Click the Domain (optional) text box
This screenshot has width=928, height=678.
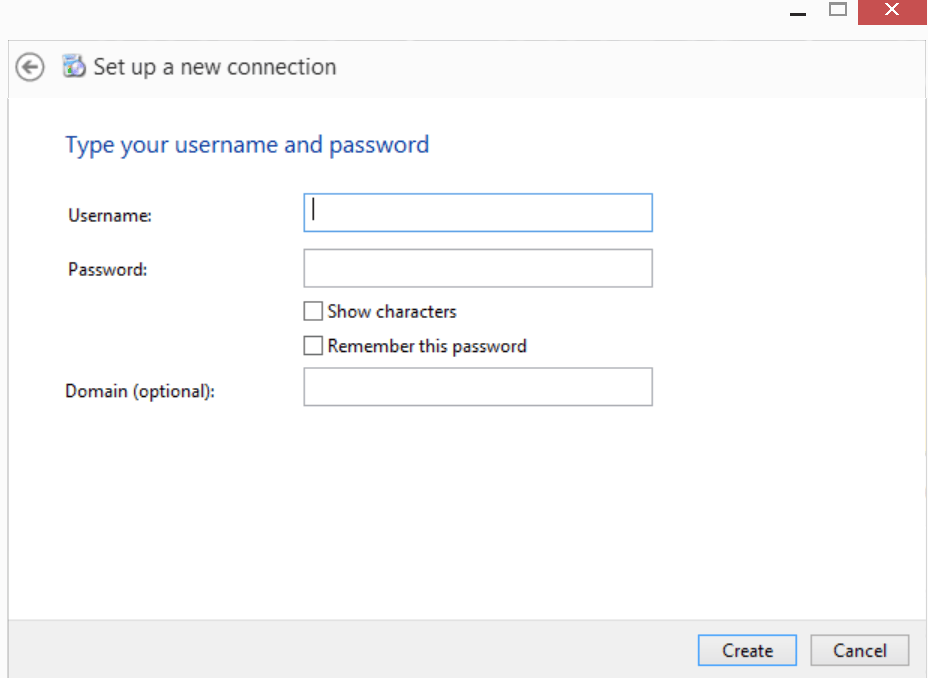point(477,387)
